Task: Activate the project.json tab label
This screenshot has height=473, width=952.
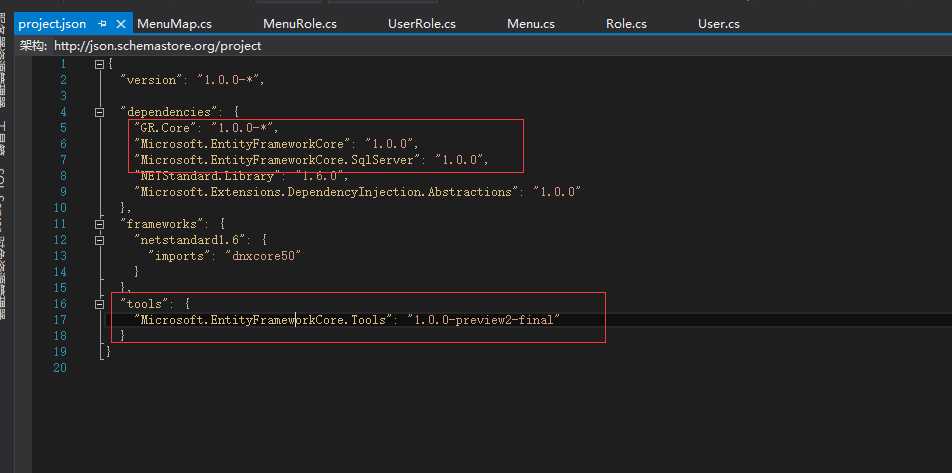Action: 52,24
